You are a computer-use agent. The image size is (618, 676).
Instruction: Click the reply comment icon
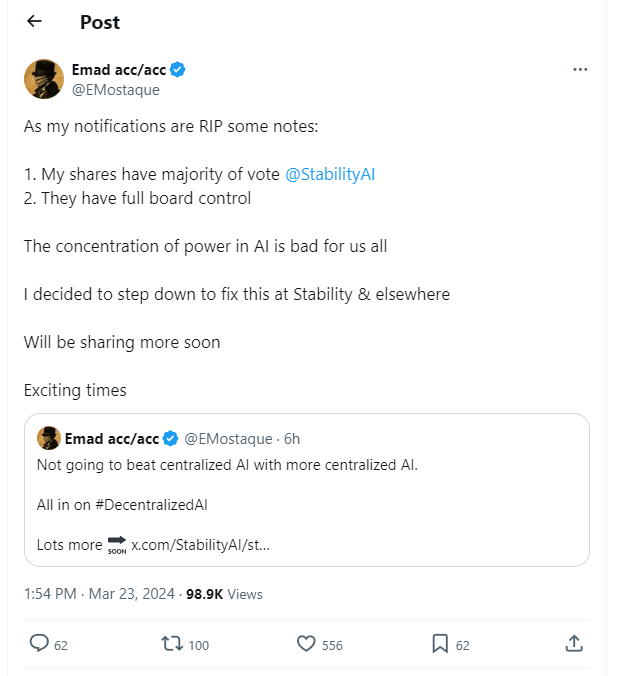[40, 644]
